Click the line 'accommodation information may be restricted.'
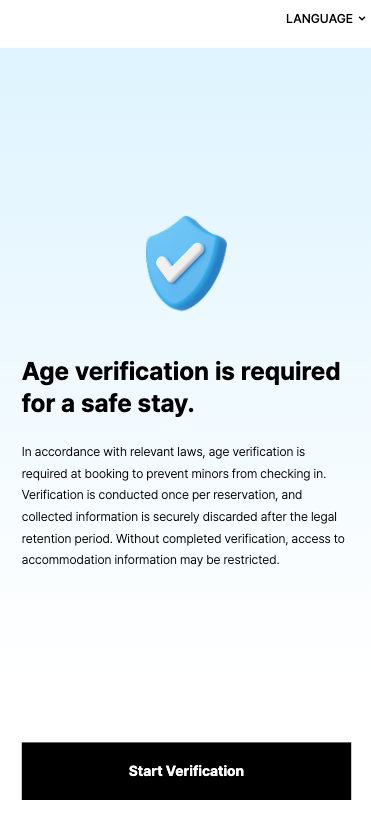This screenshot has height=817, width=371. tap(151, 560)
